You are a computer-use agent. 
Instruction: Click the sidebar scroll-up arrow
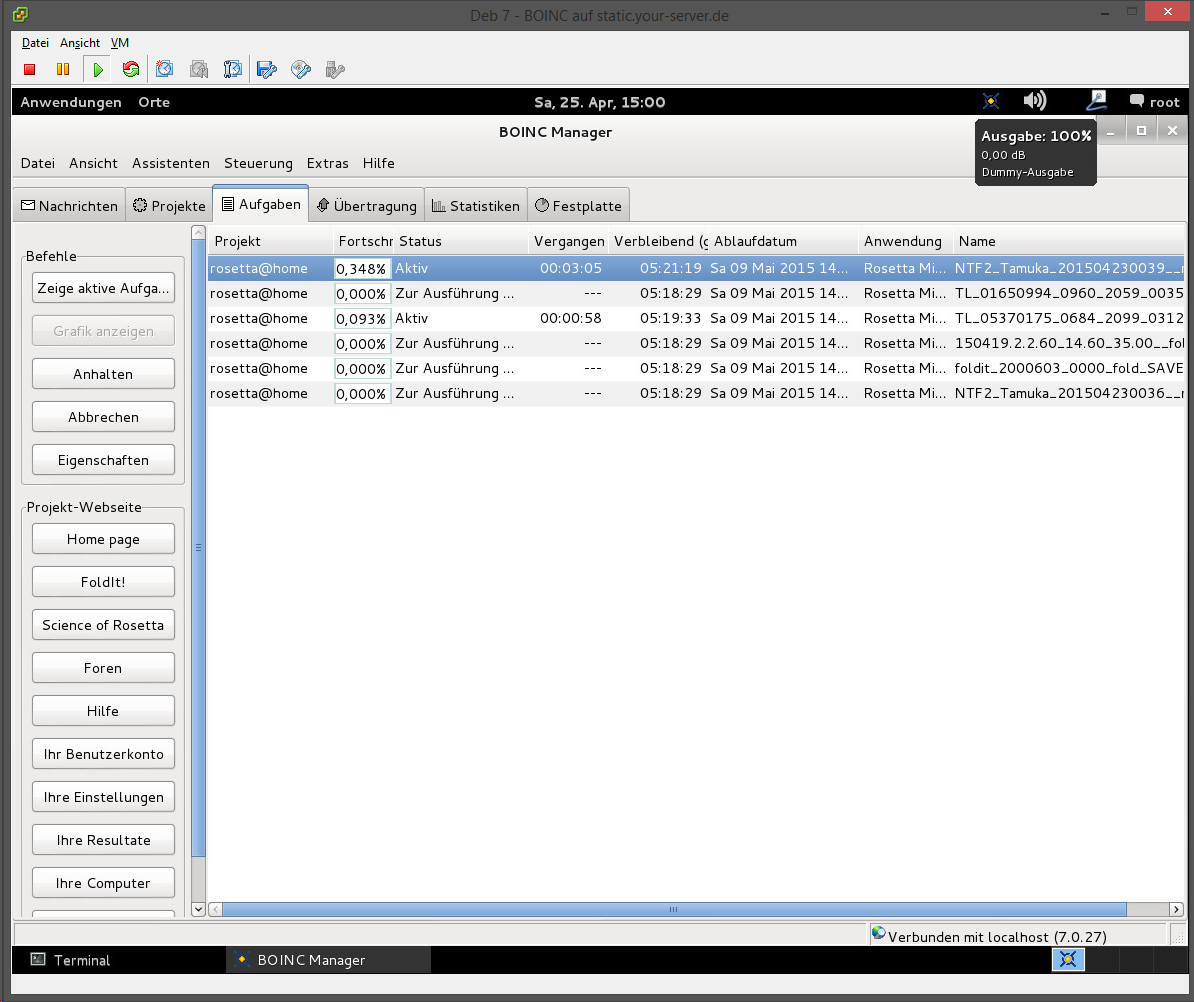pos(198,232)
